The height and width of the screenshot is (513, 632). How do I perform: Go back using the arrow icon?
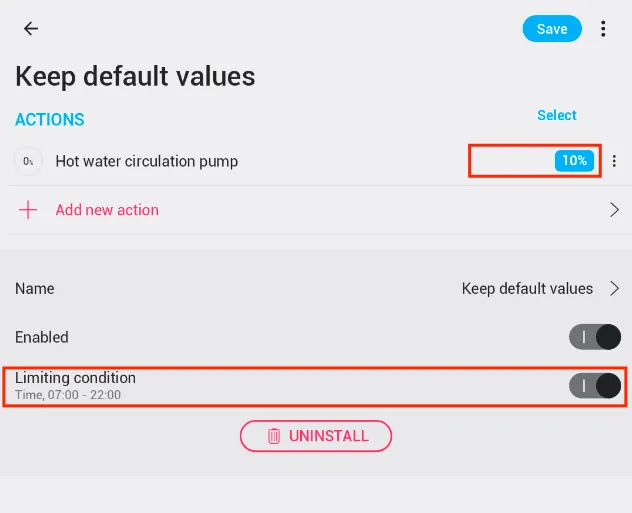click(31, 29)
